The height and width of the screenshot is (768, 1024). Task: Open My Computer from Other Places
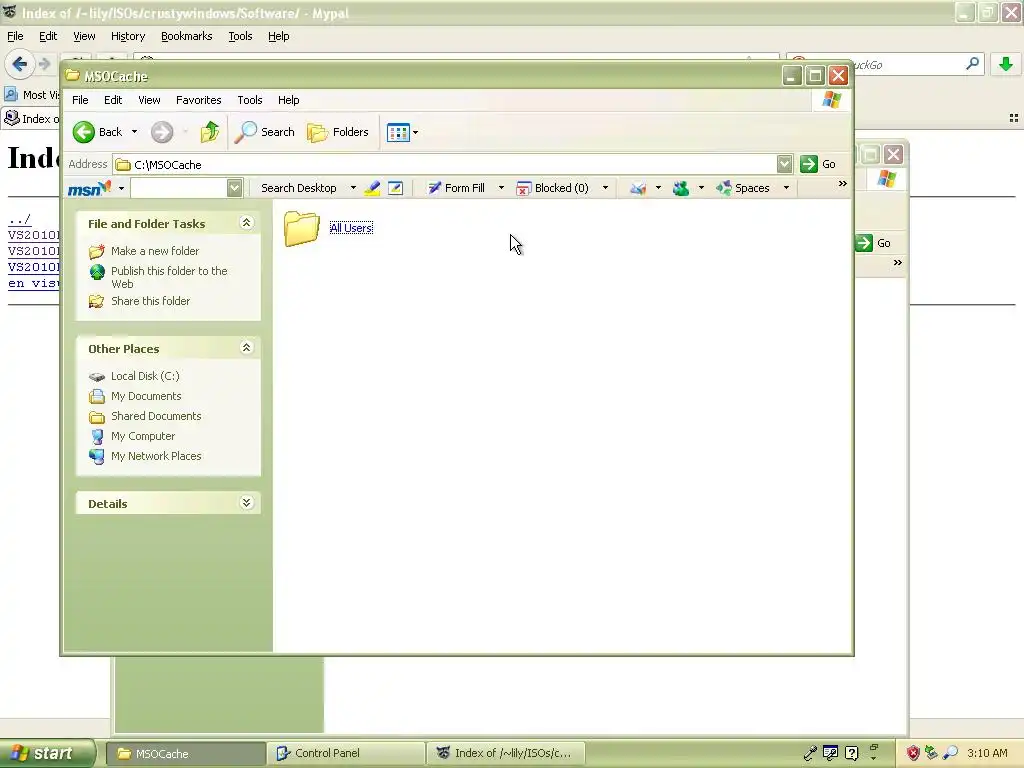[x=143, y=436]
